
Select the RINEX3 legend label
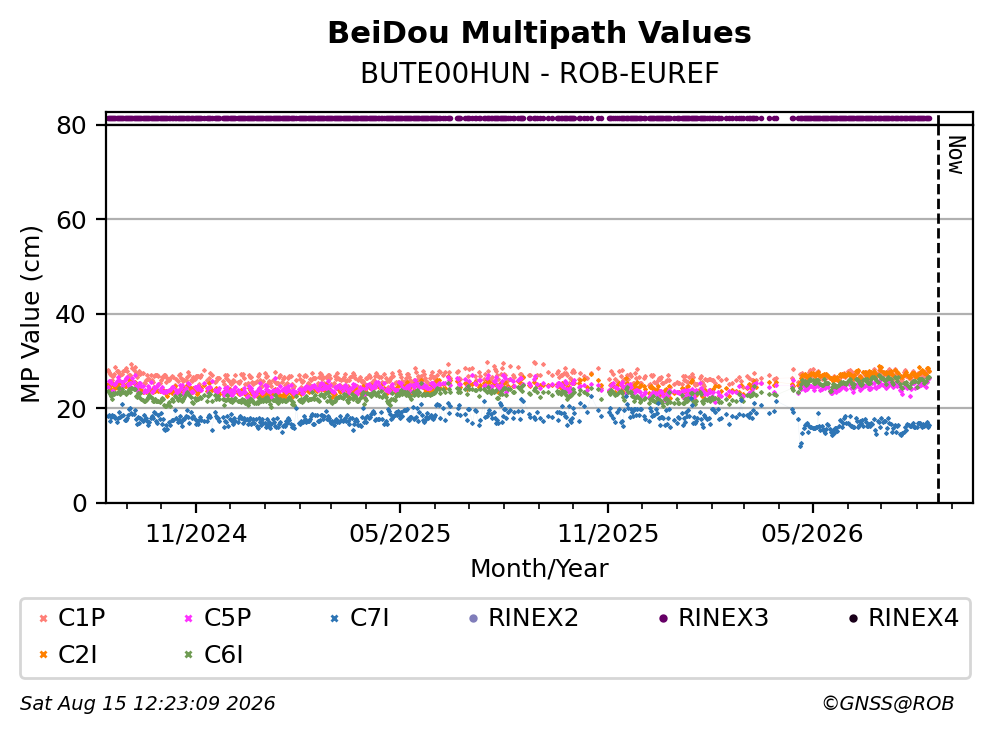(723, 618)
